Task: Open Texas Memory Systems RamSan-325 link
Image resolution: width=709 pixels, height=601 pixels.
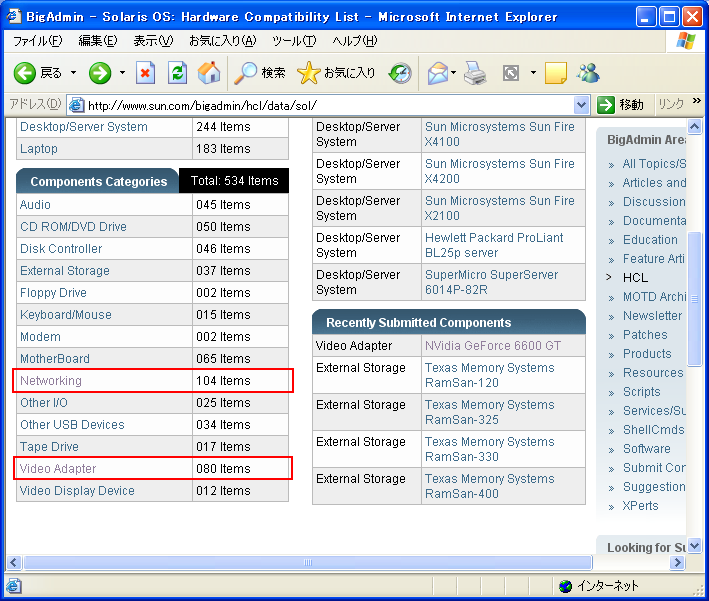Action: (x=490, y=412)
